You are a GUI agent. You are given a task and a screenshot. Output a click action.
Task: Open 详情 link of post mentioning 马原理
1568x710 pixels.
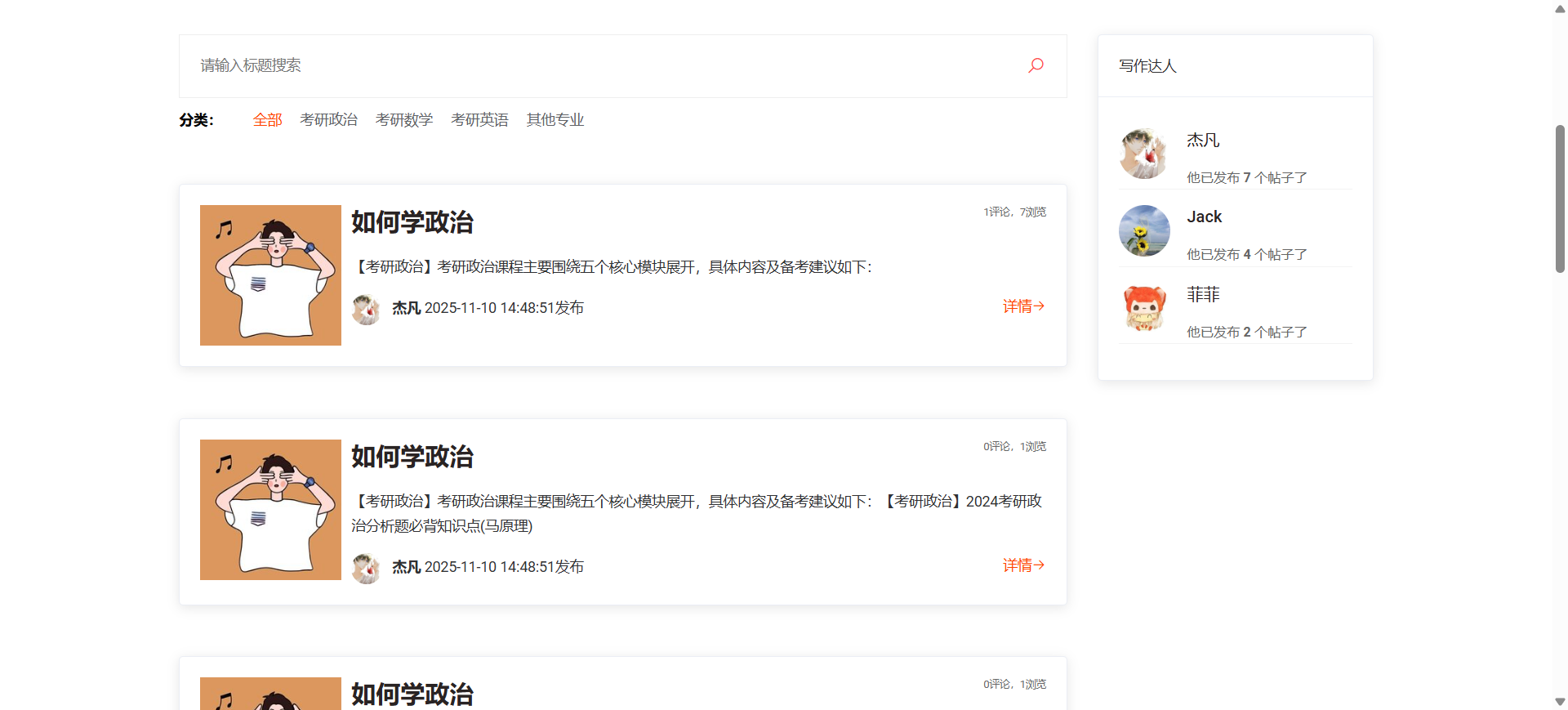point(1024,565)
